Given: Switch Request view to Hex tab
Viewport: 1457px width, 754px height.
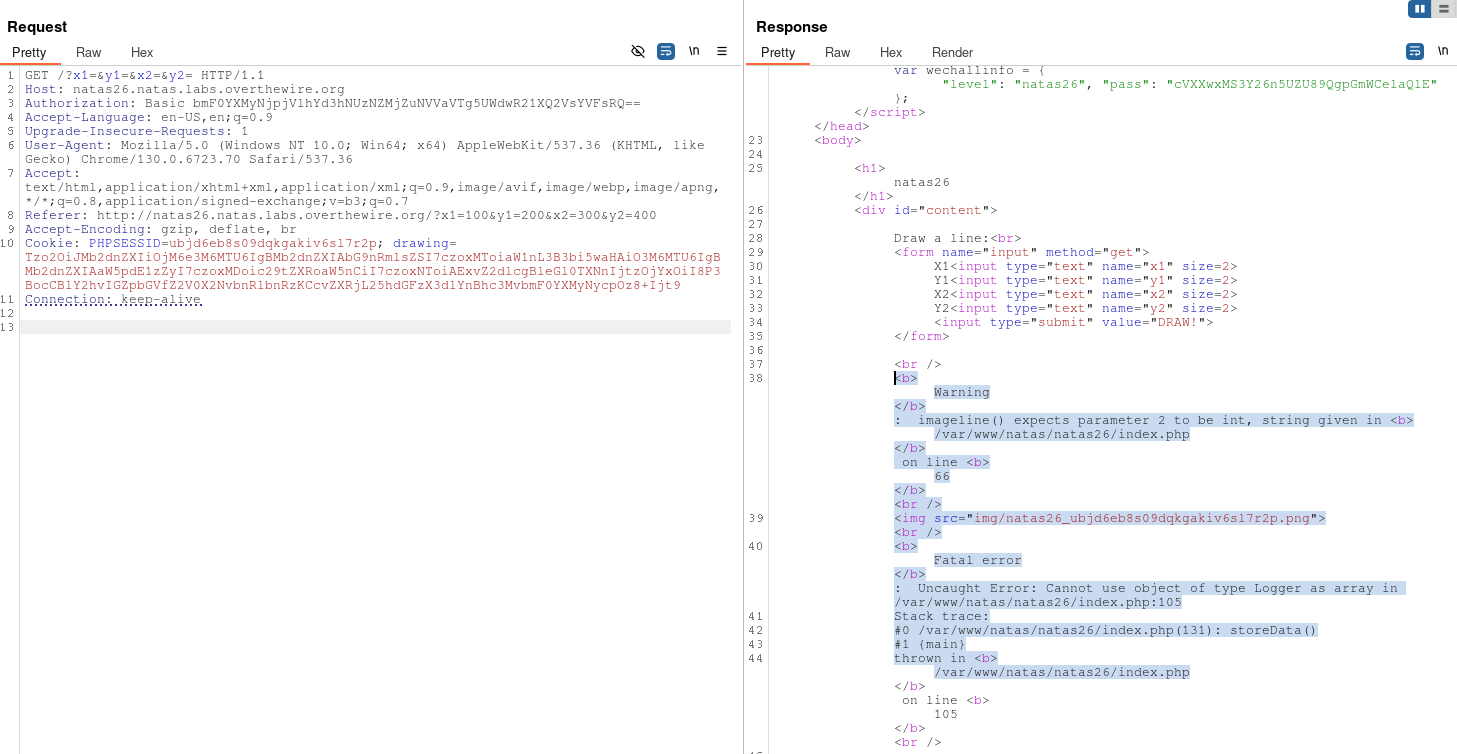Looking at the screenshot, I should pyautogui.click(x=142, y=52).
